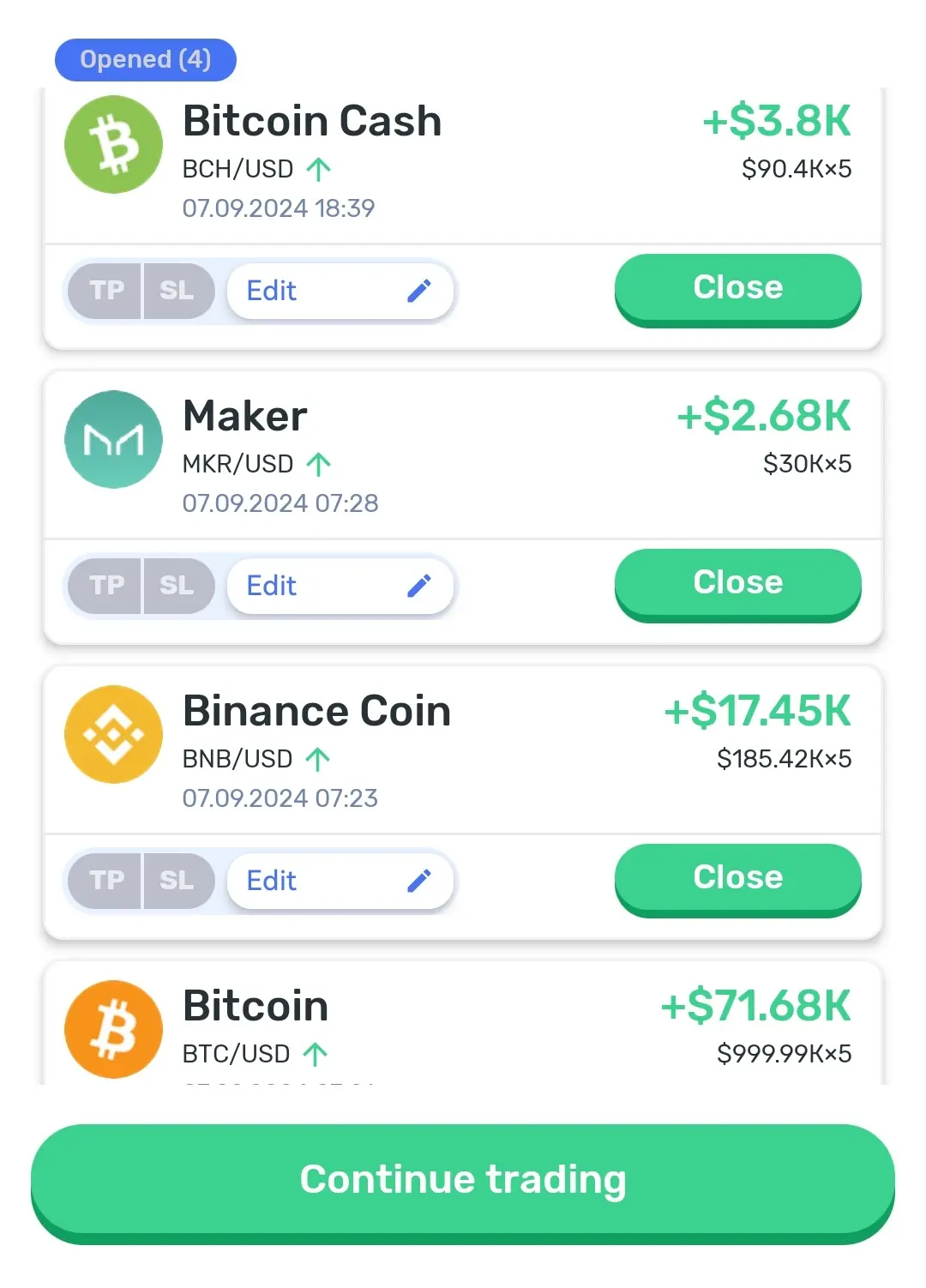Close the Maker position
The width and height of the screenshot is (926, 1288).
[738, 585]
